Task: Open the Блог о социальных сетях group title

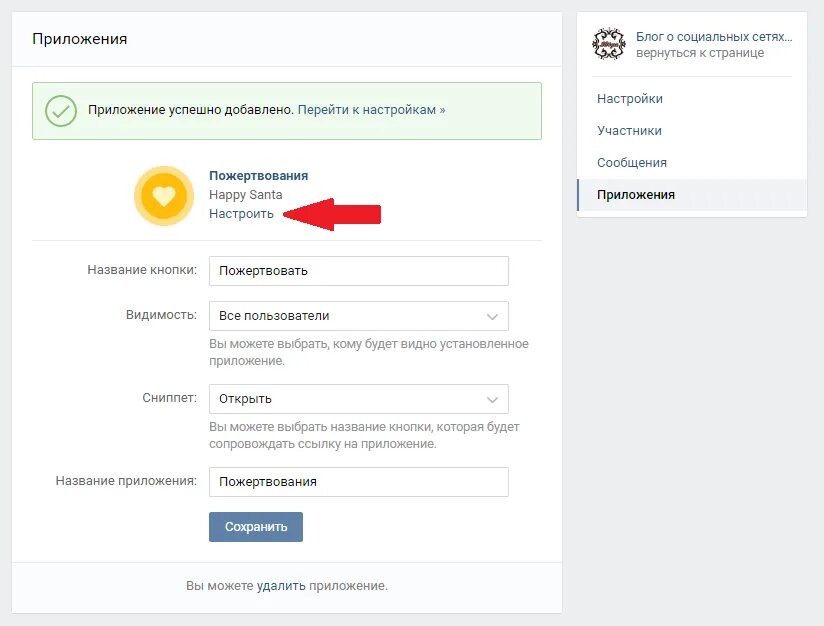Action: [714, 37]
